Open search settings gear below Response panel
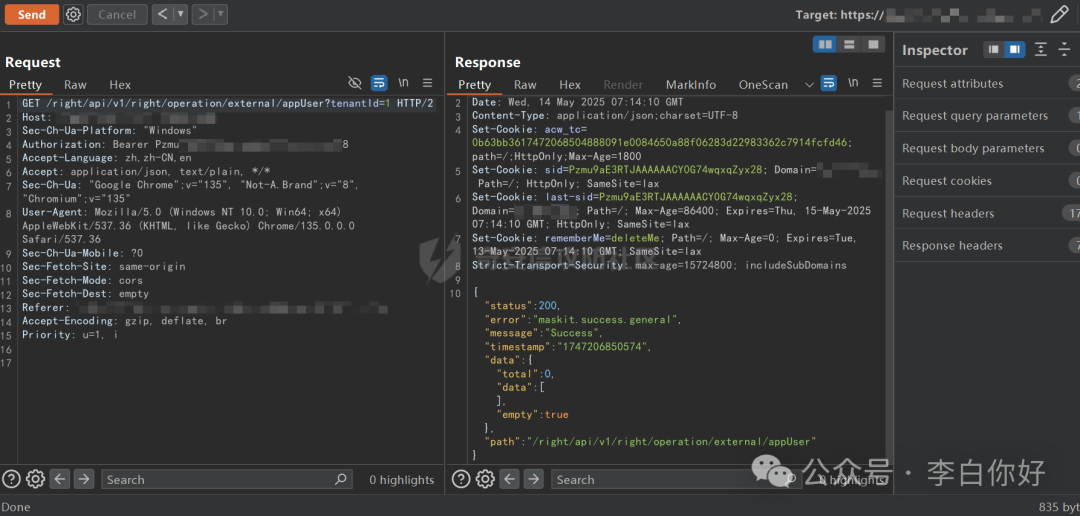The image size is (1080, 516). (485, 479)
